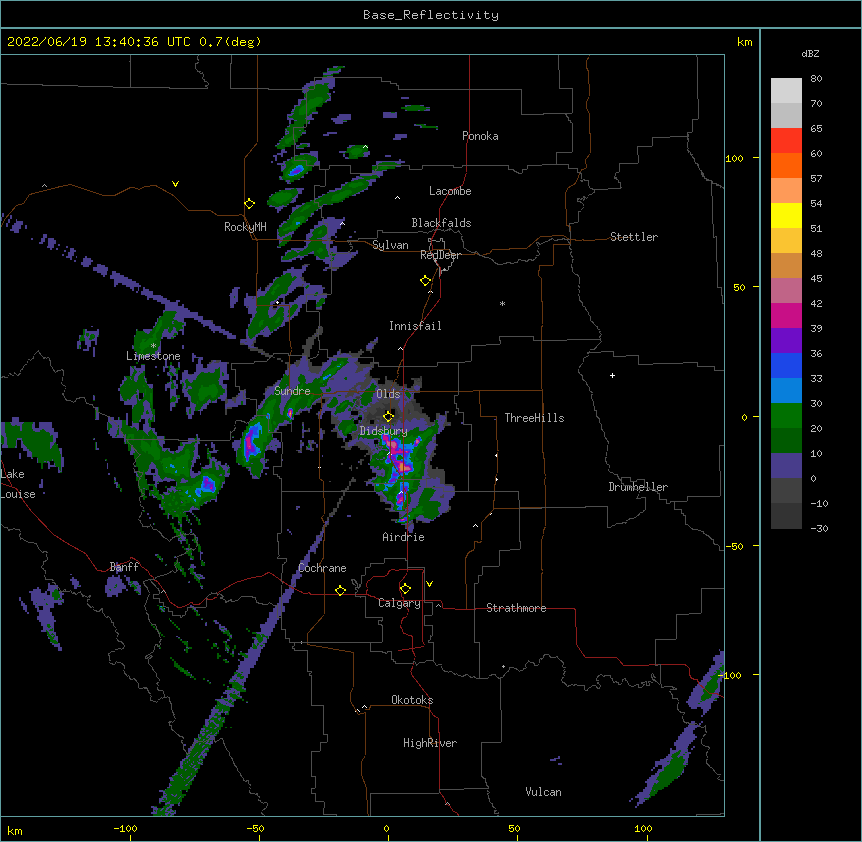862x842 pixels.
Task: Click the dBZ legend heading
Action: click(x=810, y=53)
